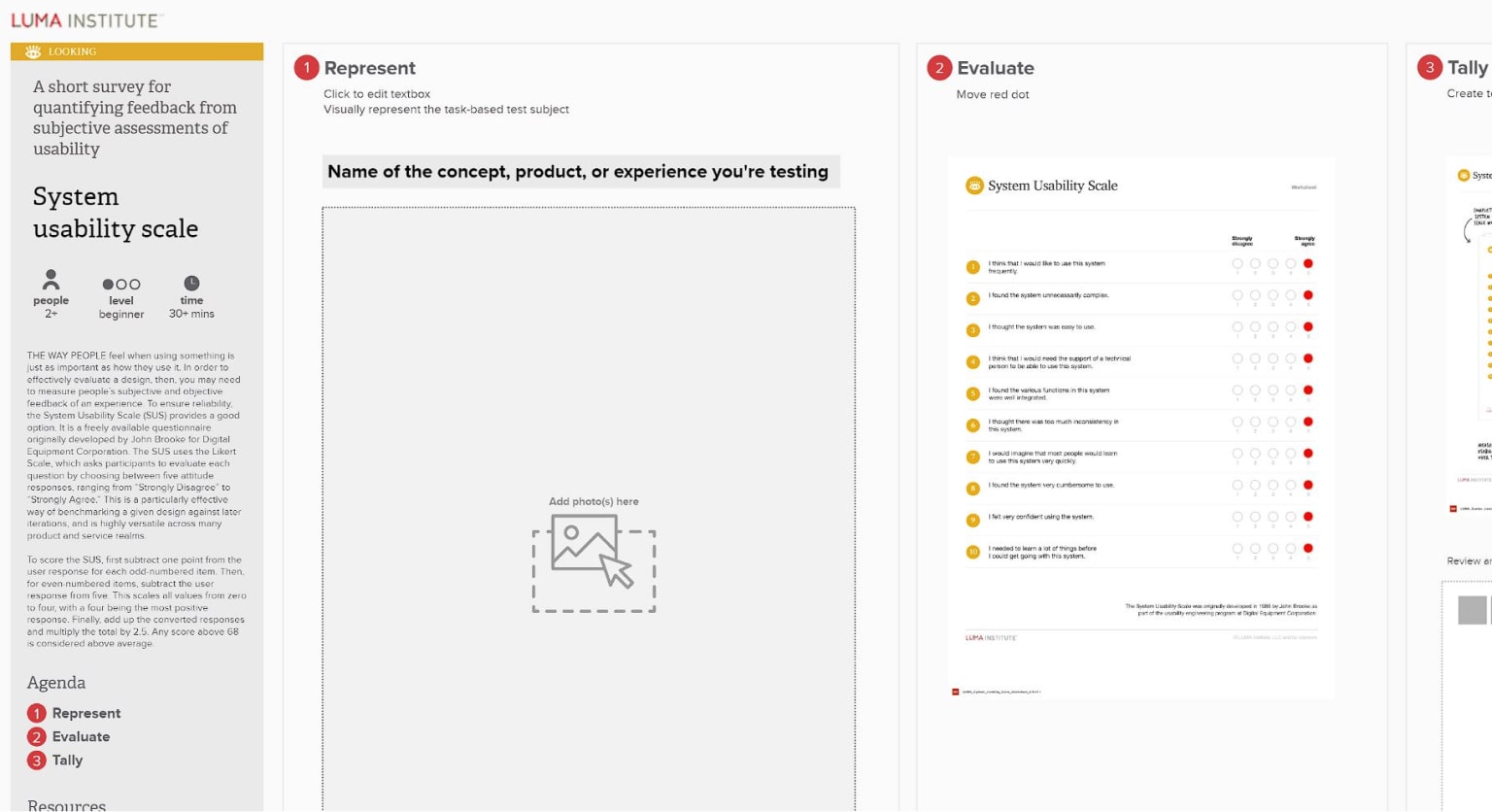
Task: Select Strongly disagree for question 1
Action: 1238,262
